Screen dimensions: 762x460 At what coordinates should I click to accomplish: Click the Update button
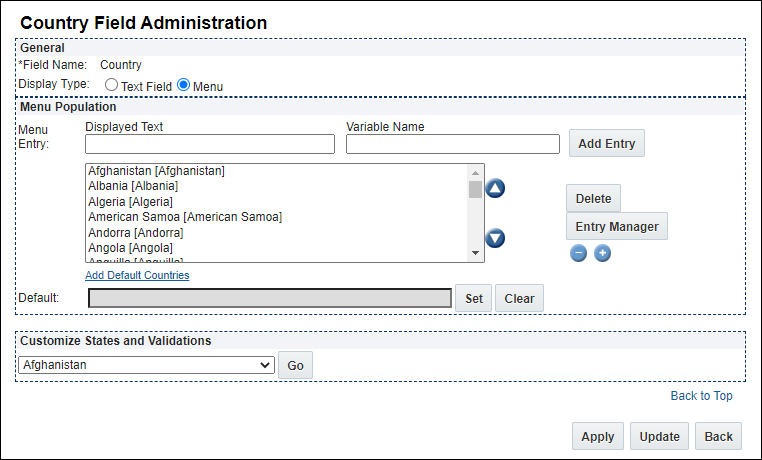659,436
